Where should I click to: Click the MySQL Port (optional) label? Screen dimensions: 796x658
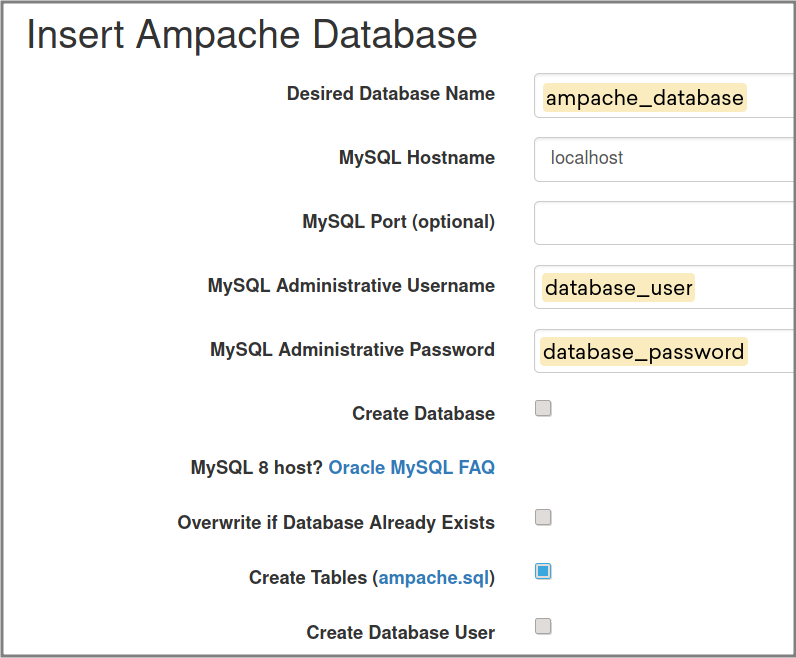pos(399,222)
